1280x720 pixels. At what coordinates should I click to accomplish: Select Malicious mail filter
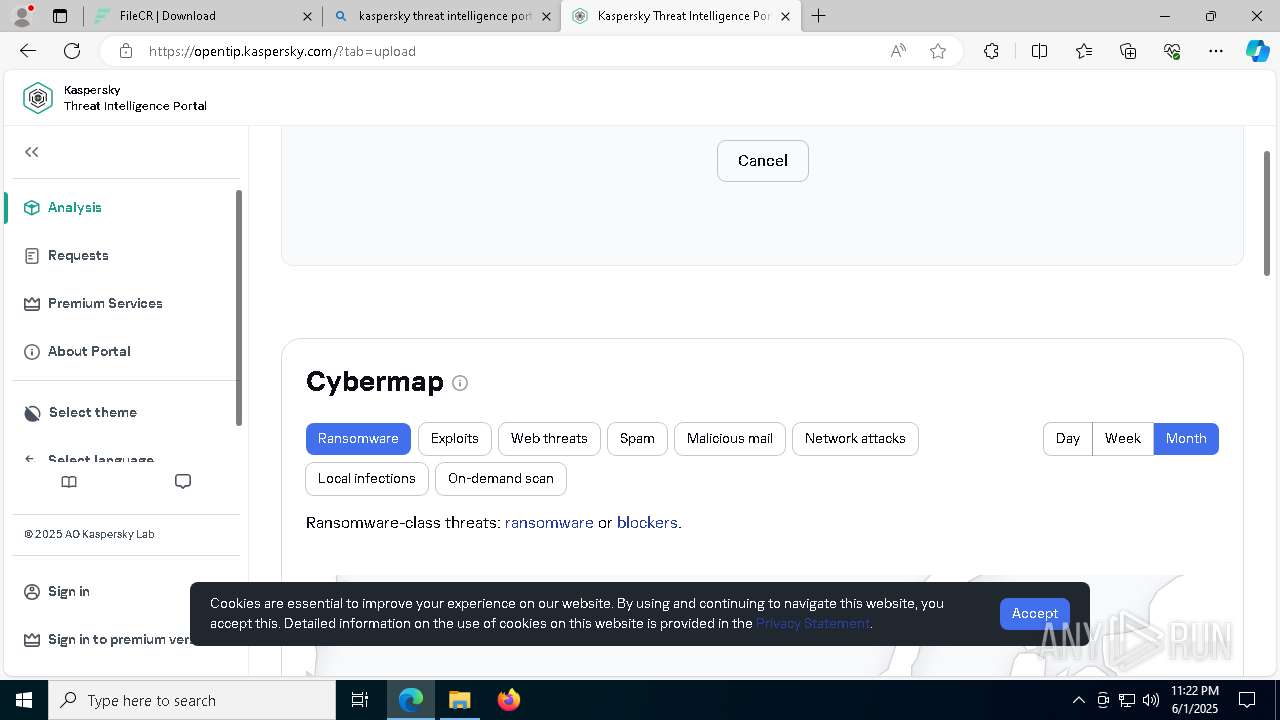(x=730, y=439)
